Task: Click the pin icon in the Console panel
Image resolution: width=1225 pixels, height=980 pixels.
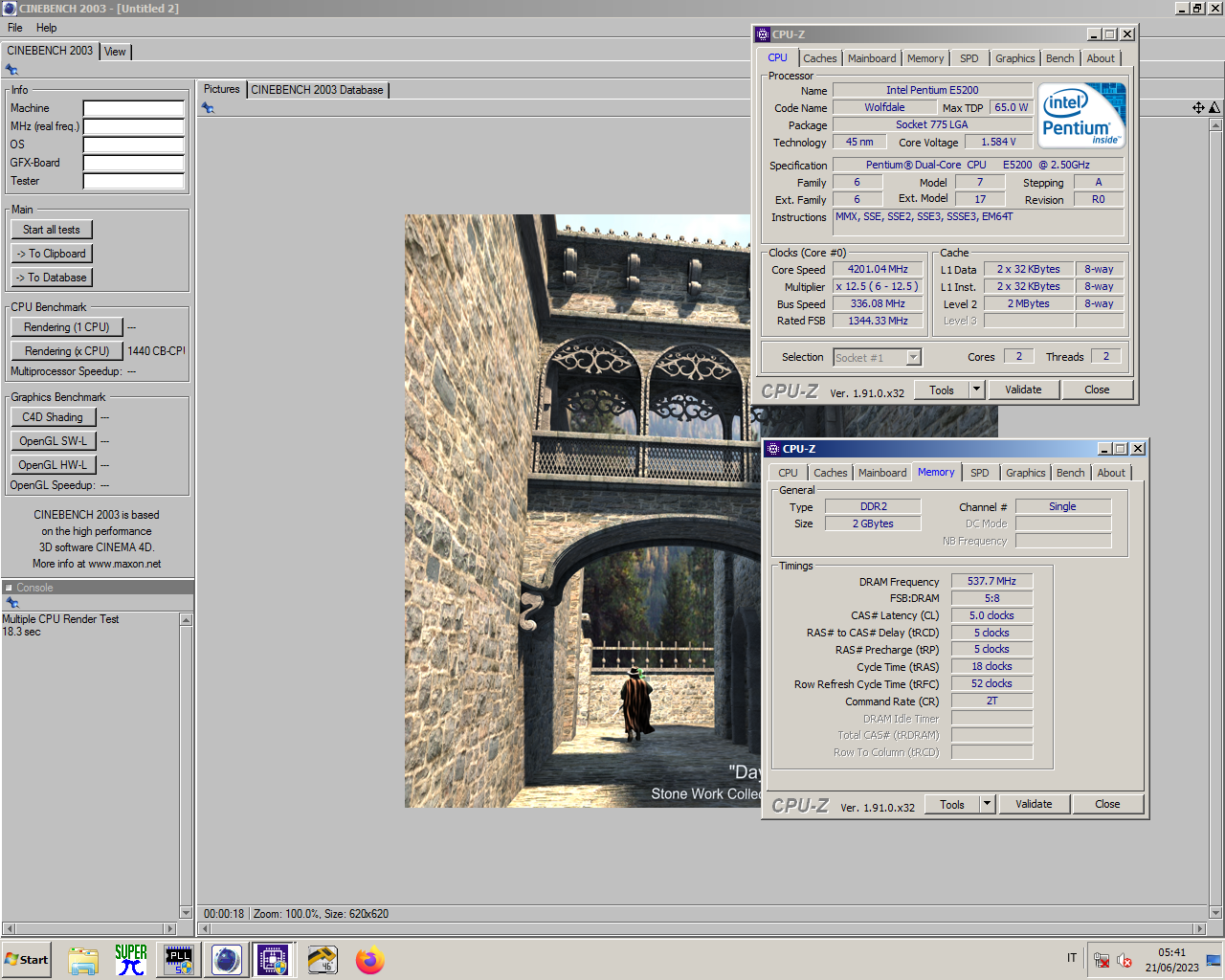Action: [12, 603]
